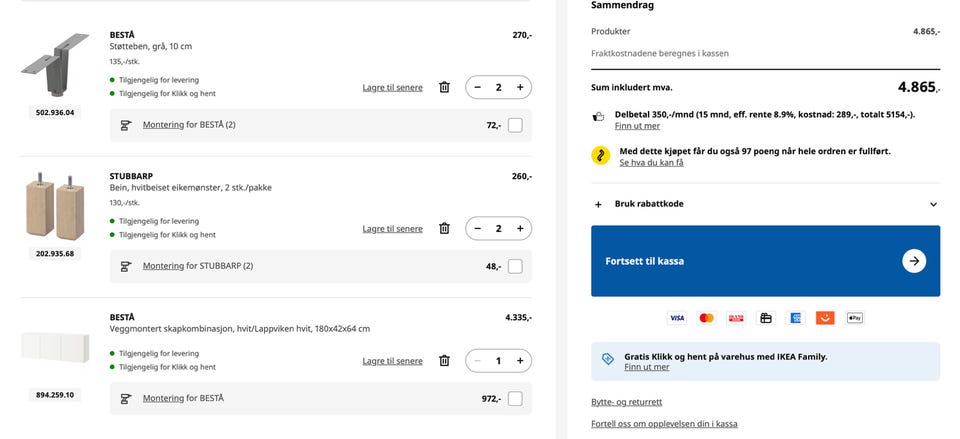Screen dimensions: 960x439
Task: Open STUBBARP legs product thumbnail
Action: click(55, 205)
